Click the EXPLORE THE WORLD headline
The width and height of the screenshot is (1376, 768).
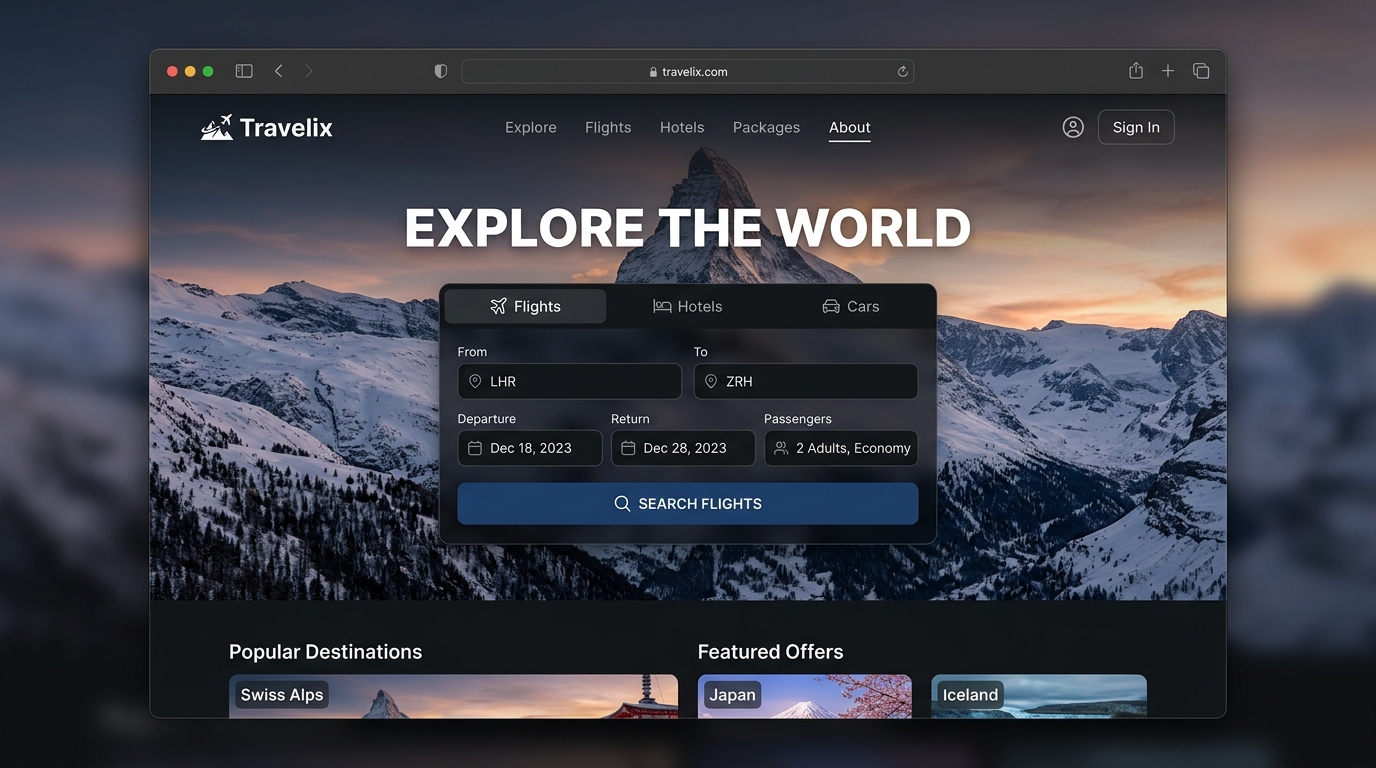pos(688,228)
